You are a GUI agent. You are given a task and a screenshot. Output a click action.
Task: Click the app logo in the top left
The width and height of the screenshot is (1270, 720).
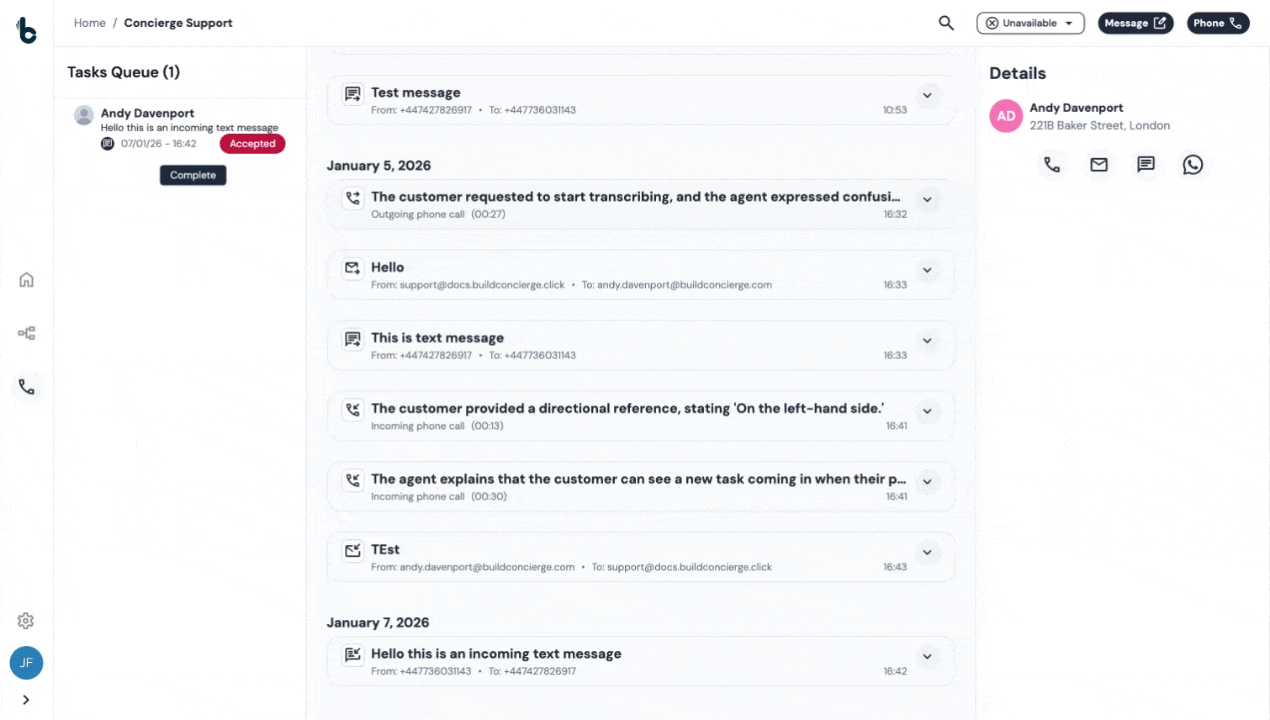click(x=26, y=29)
